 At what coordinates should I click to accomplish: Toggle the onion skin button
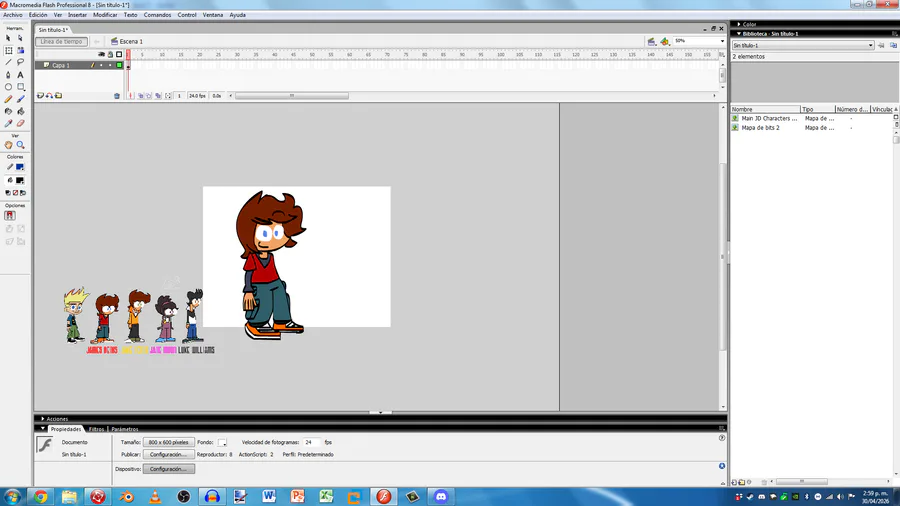[x=141, y=96]
